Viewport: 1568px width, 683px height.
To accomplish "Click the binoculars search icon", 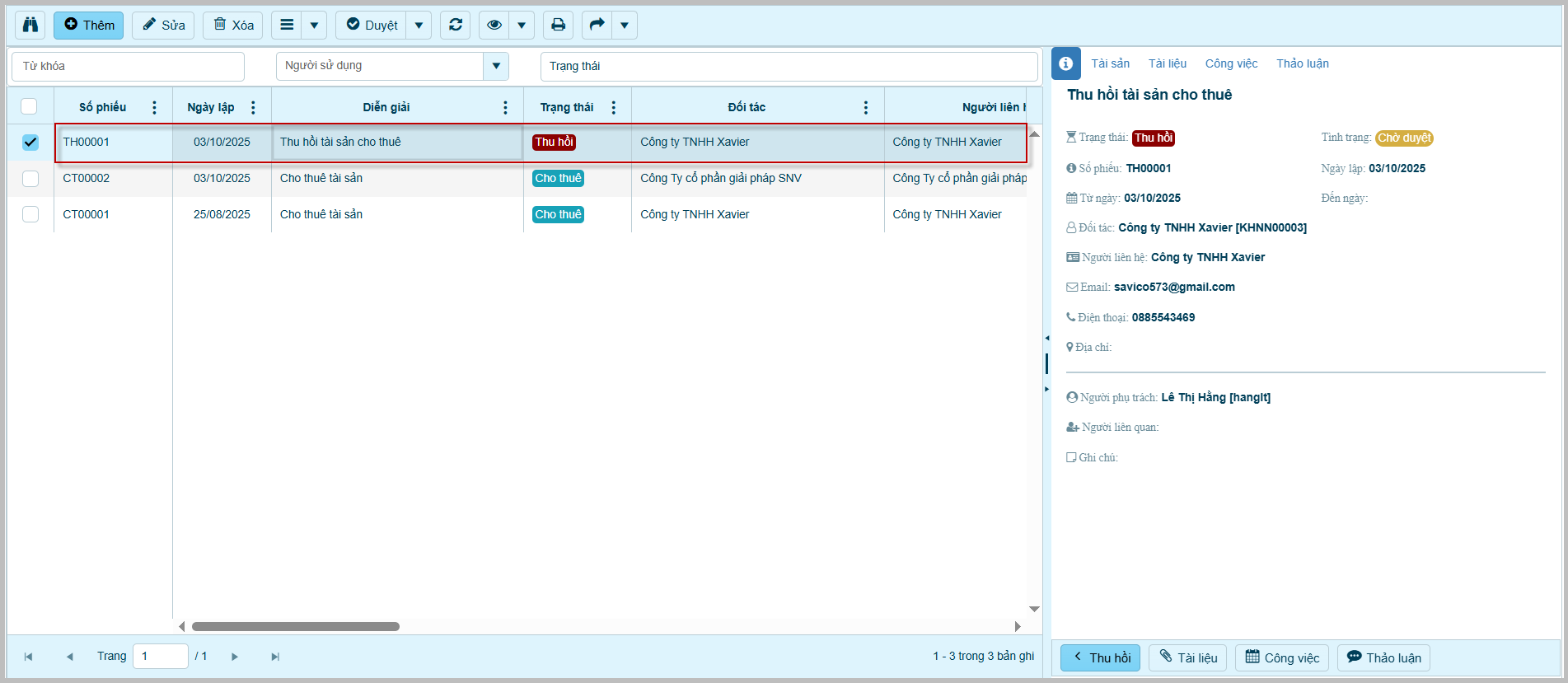I will tap(30, 25).
